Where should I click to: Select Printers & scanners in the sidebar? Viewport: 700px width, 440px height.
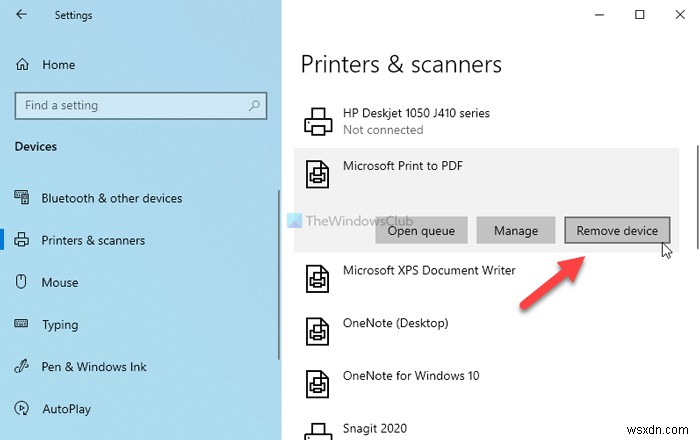coord(93,241)
